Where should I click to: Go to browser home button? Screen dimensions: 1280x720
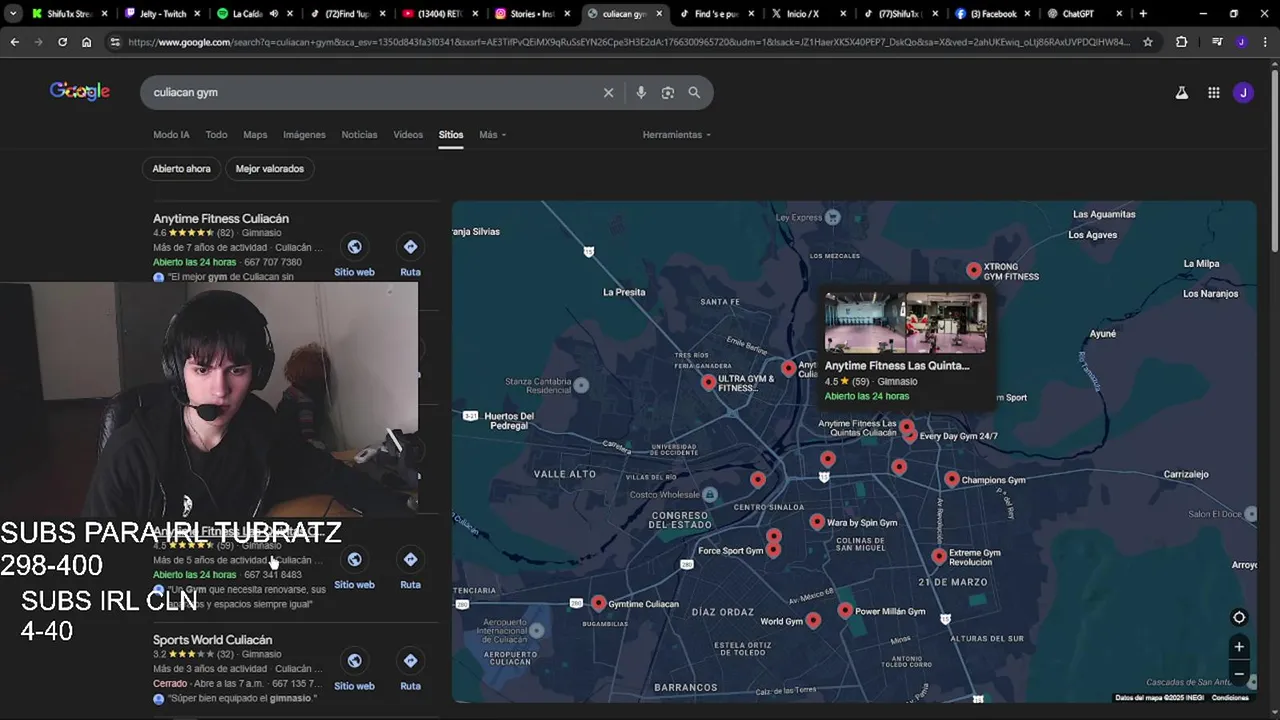87,42
